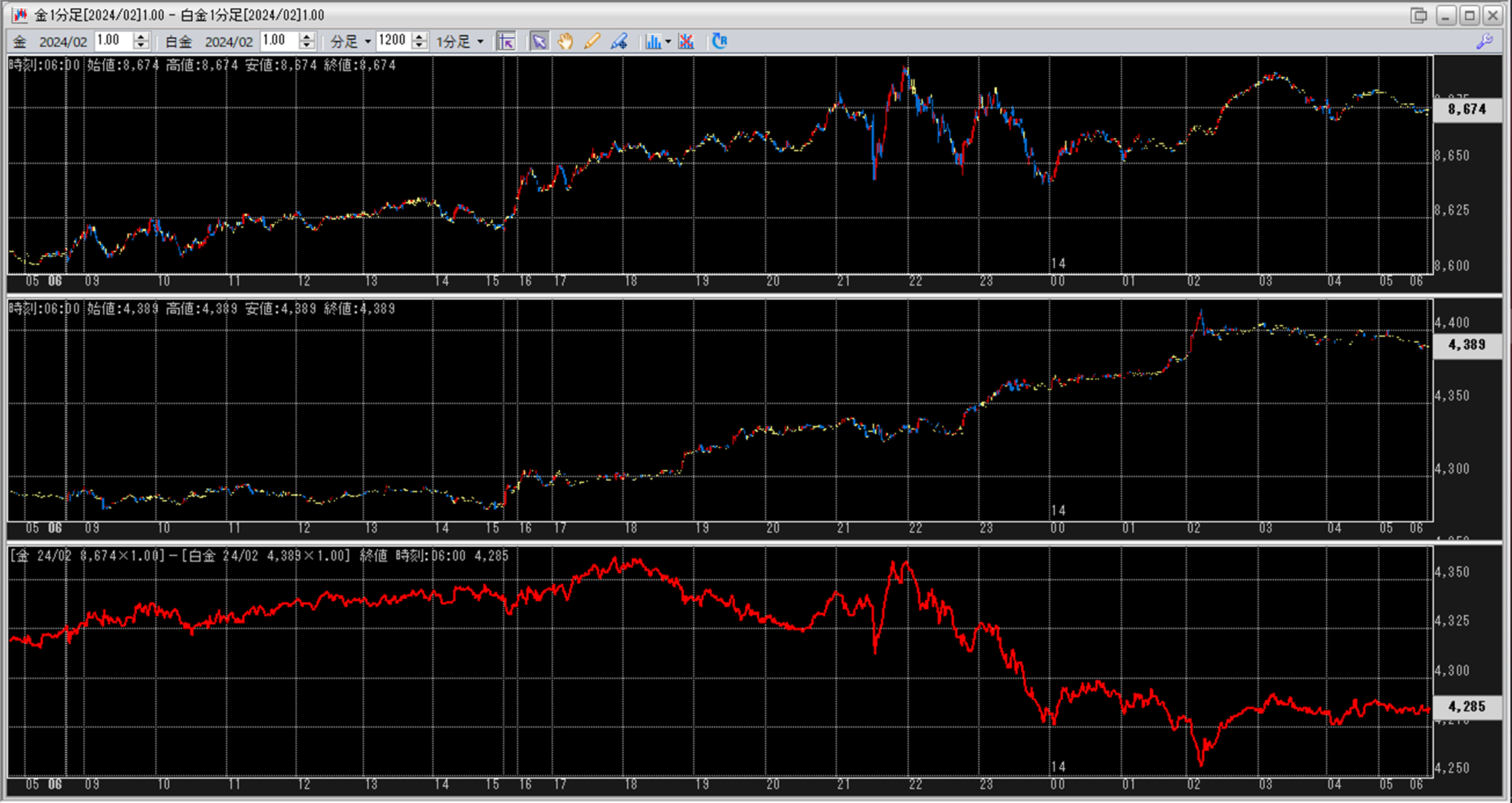Activate the hand pan tool

pyautogui.click(x=565, y=42)
